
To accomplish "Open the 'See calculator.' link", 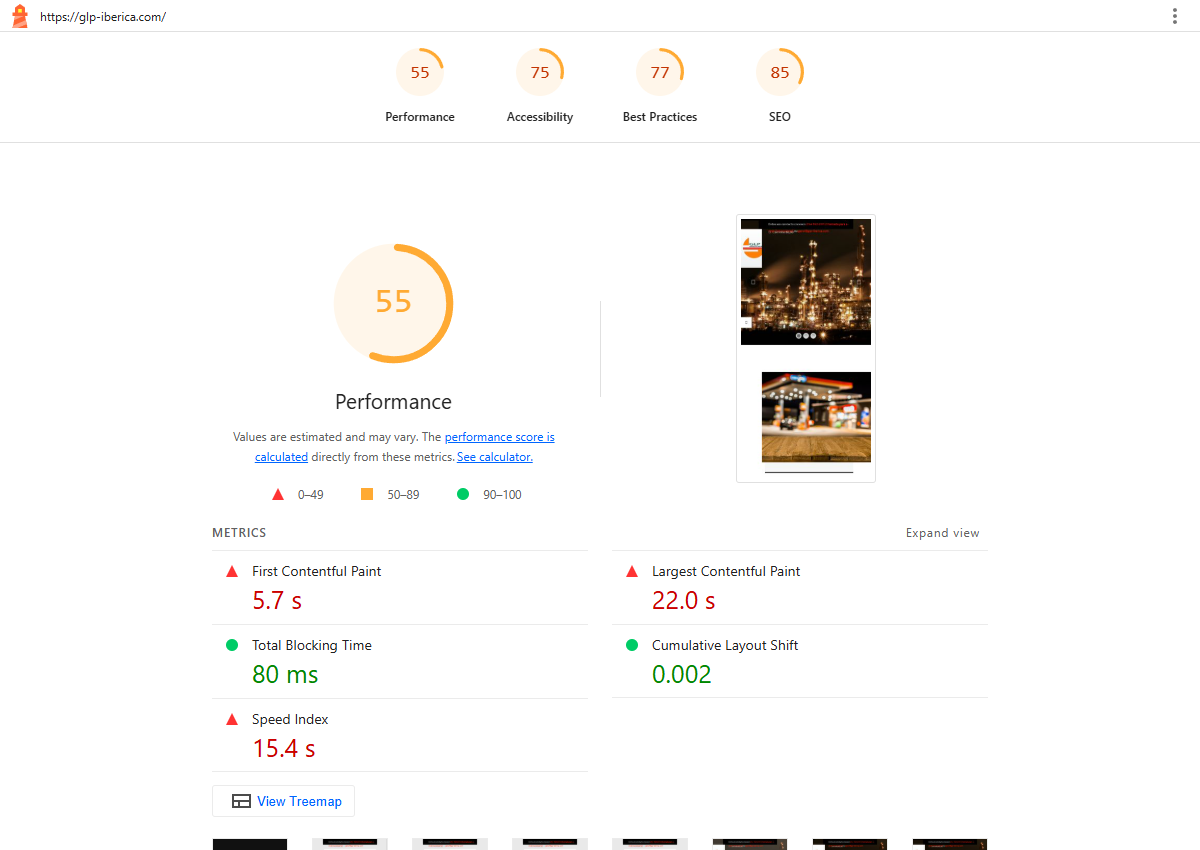I will 495,457.
